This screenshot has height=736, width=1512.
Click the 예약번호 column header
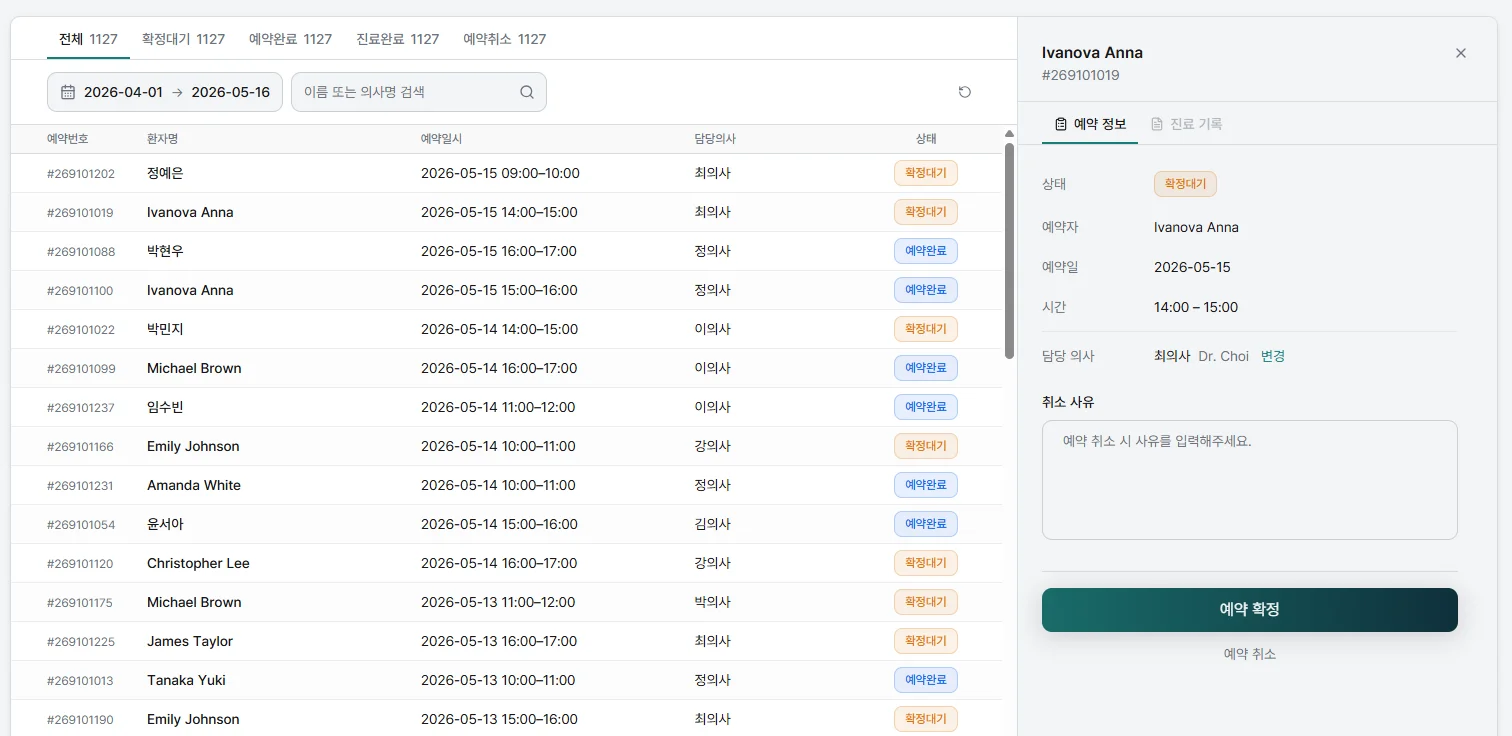tap(68, 139)
